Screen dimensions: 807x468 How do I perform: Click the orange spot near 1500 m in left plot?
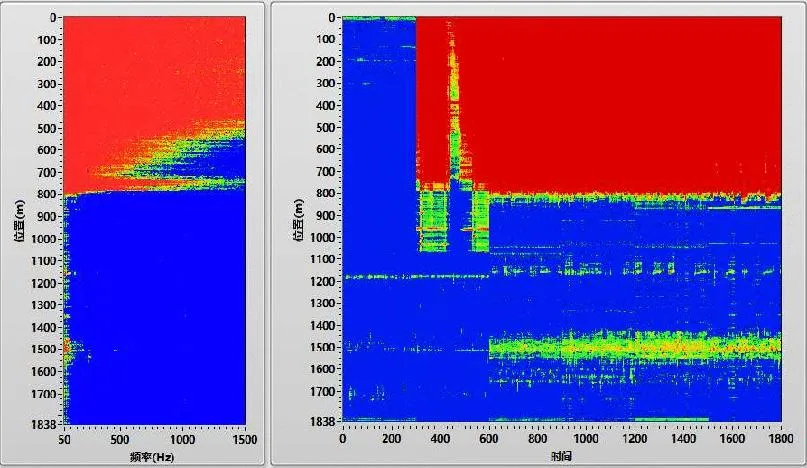67,346
